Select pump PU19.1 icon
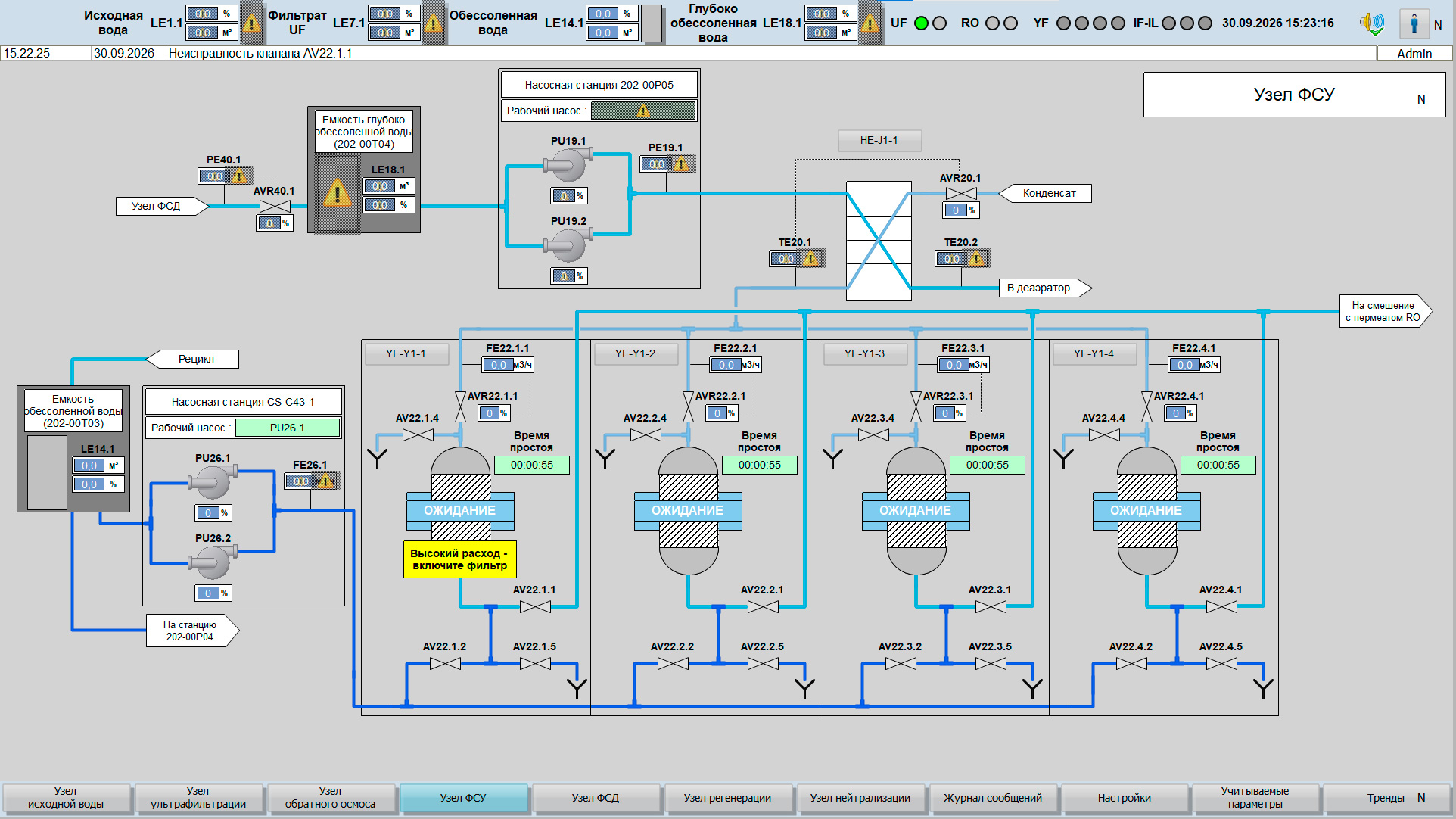Image resolution: width=1456 pixels, height=819 pixels. click(568, 164)
